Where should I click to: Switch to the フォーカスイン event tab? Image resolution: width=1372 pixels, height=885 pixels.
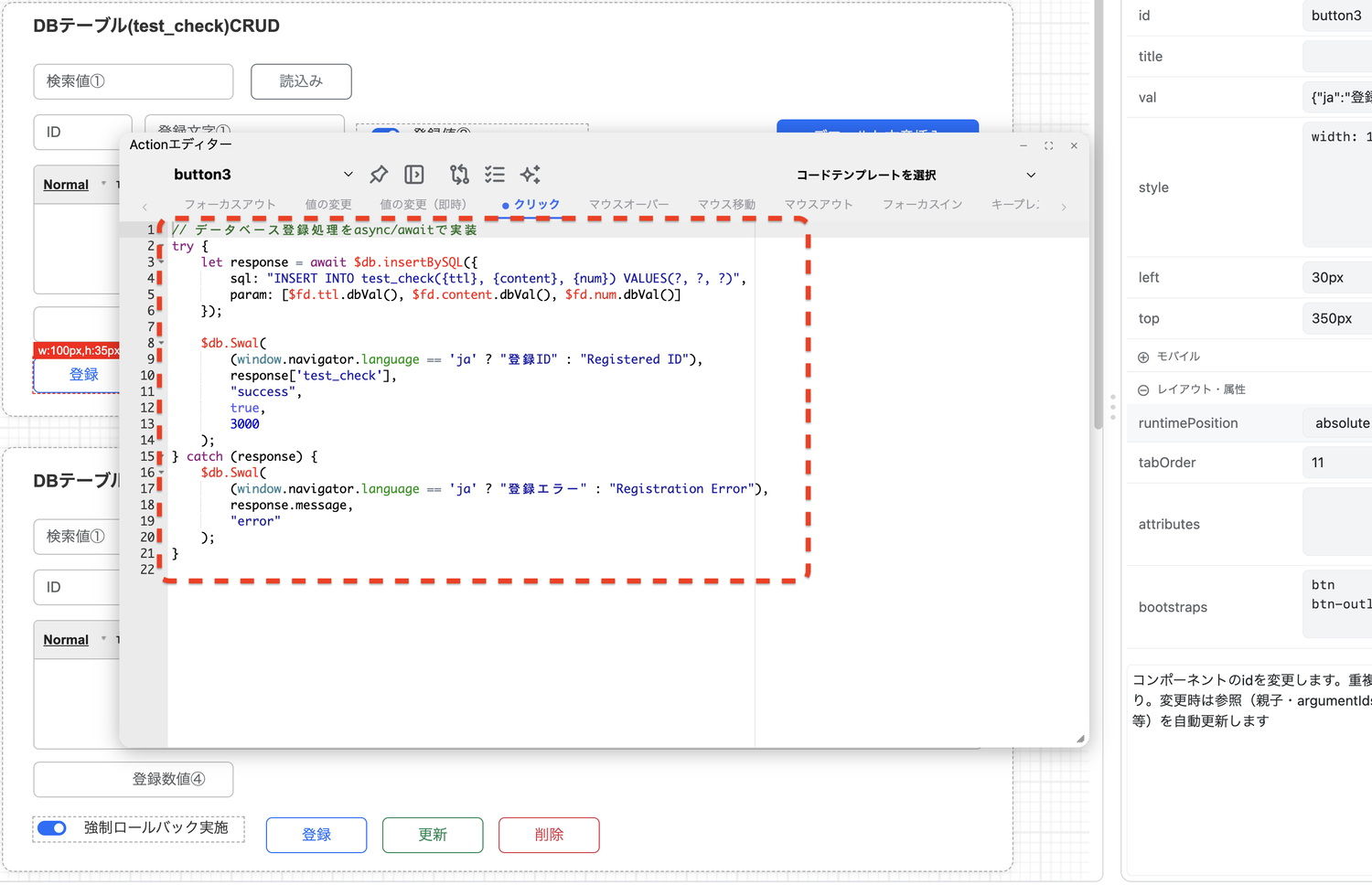(x=922, y=205)
